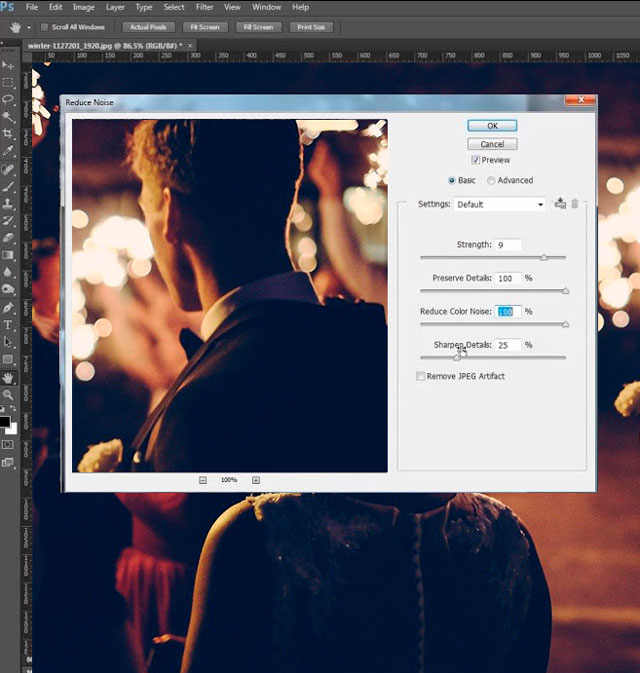Zoom in preview with plus icon

click(256, 480)
